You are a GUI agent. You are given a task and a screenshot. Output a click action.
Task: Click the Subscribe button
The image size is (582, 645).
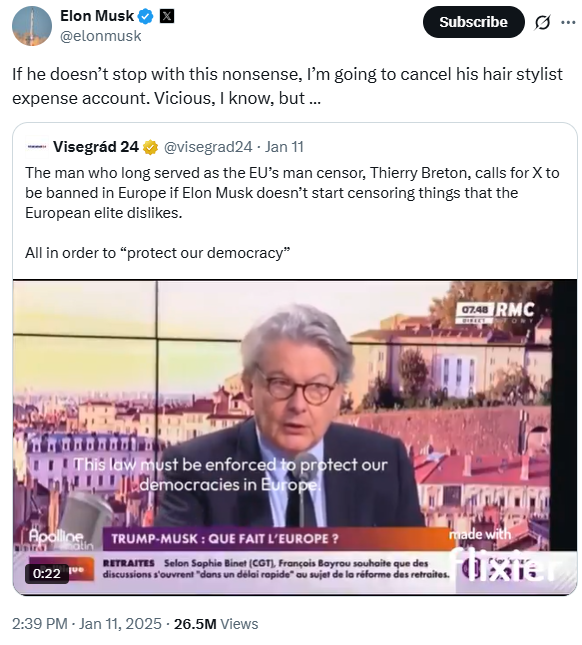tap(473, 22)
